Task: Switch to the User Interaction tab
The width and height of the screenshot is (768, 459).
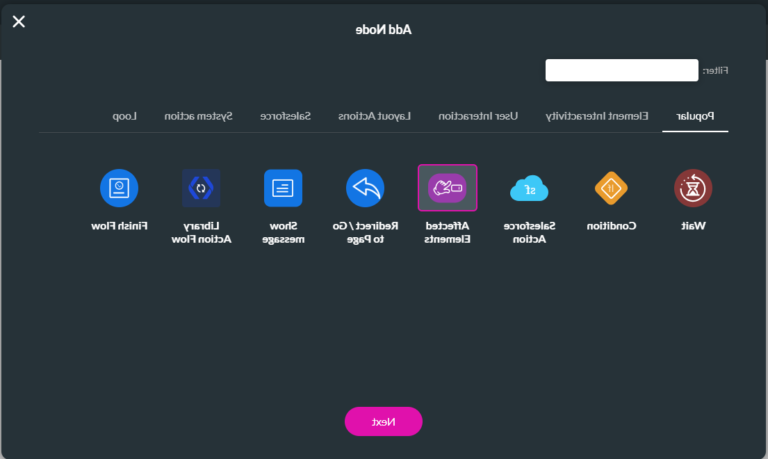Action: pos(478,117)
